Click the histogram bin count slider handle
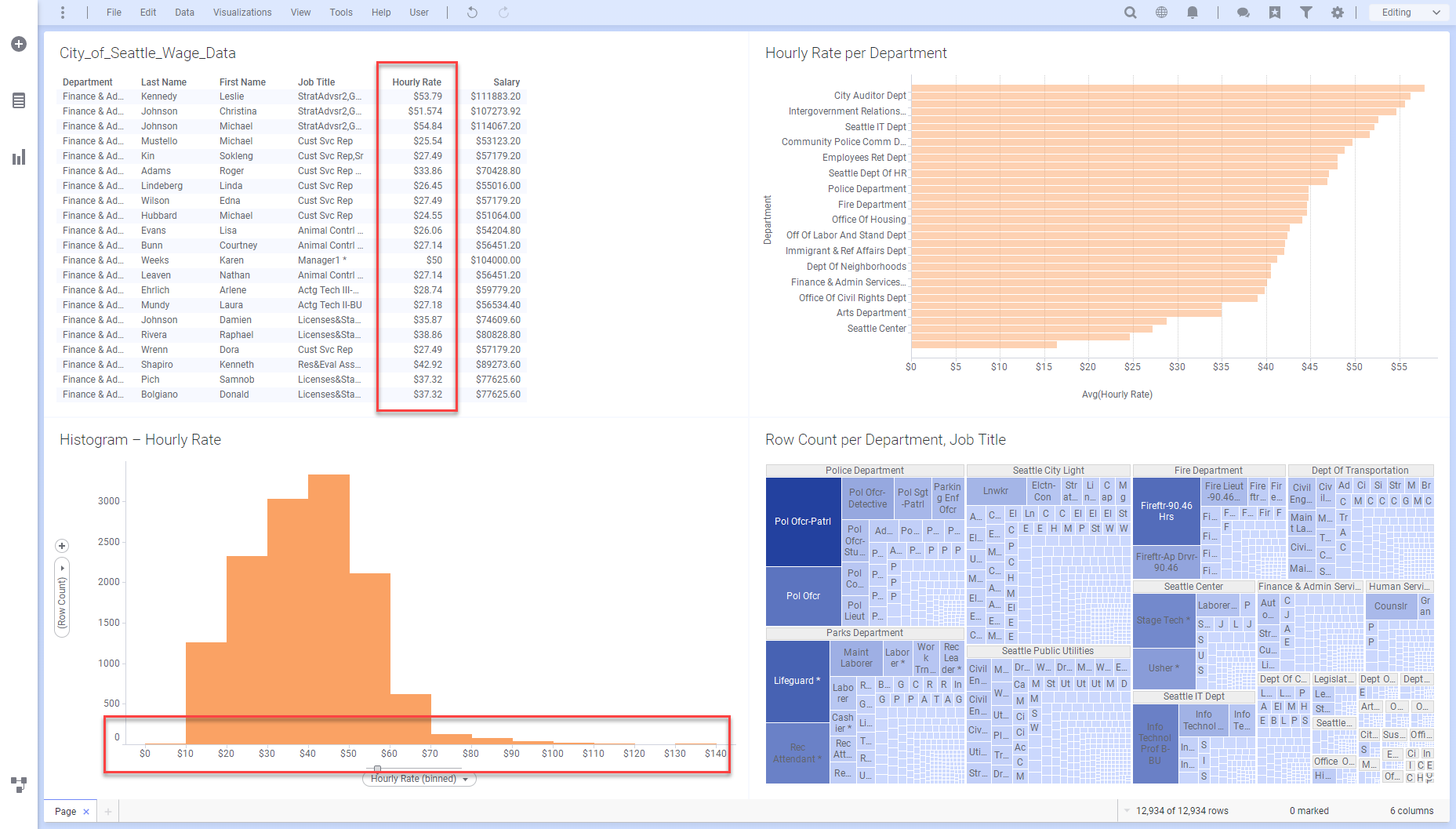Viewport: 1456px width, 829px height. click(377, 769)
